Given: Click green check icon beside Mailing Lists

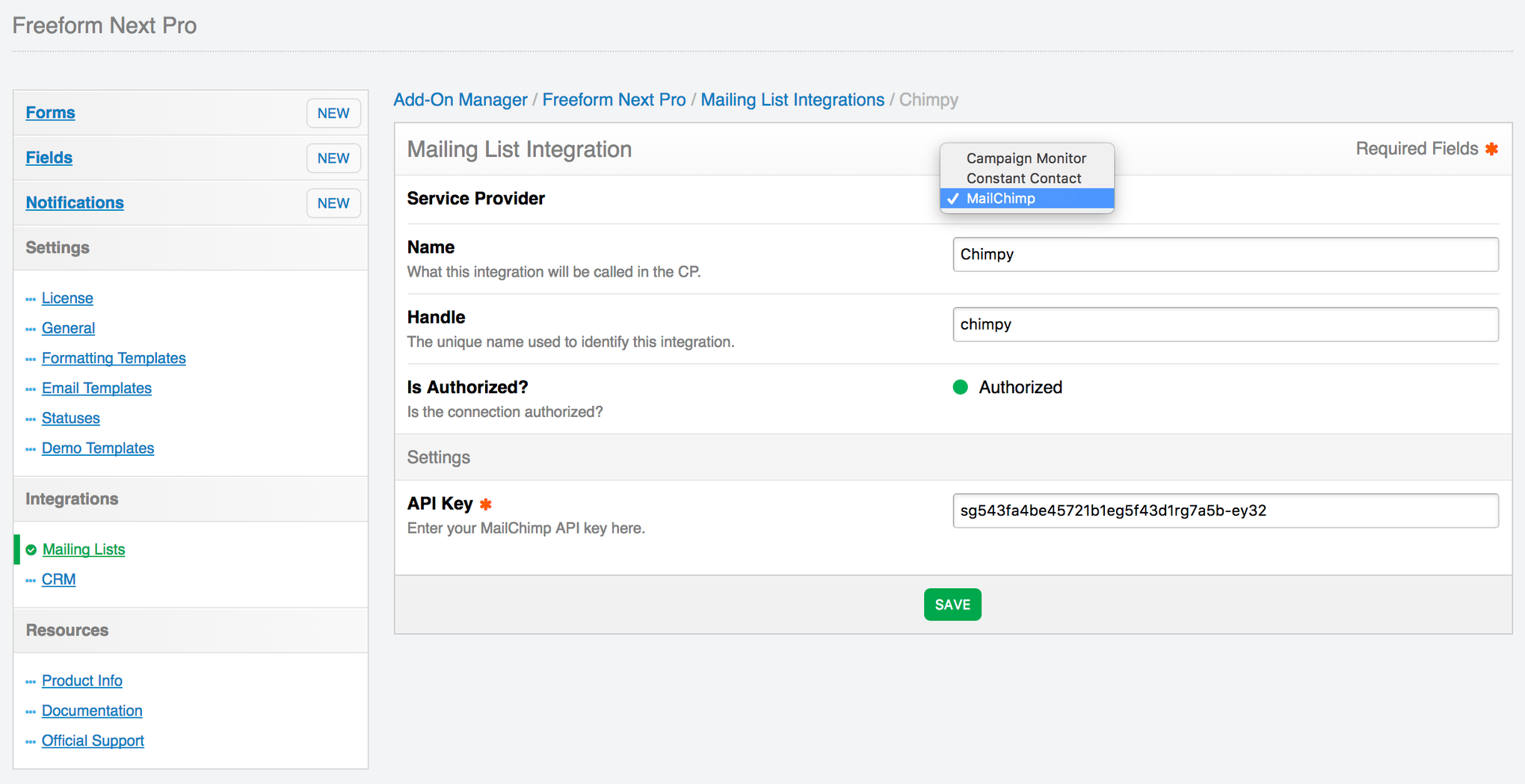Looking at the screenshot, I should coord(31,550).
